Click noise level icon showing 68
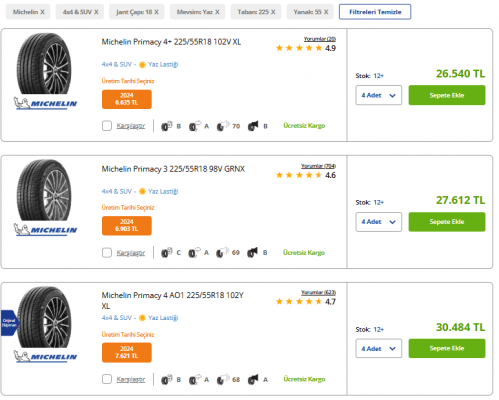 click(222, 379)
